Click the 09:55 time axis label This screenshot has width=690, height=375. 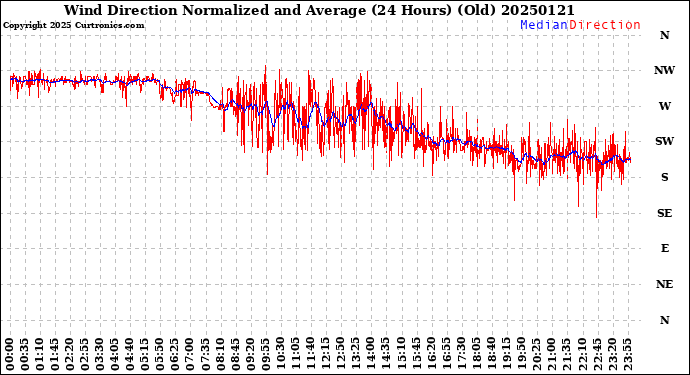coord(265,354)
